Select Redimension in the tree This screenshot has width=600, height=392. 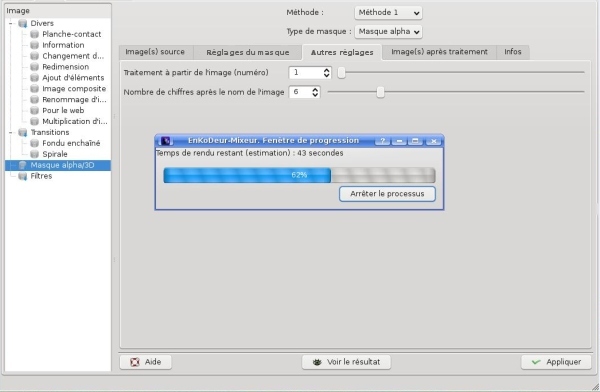pyautogui.click(x=65, y=67)
